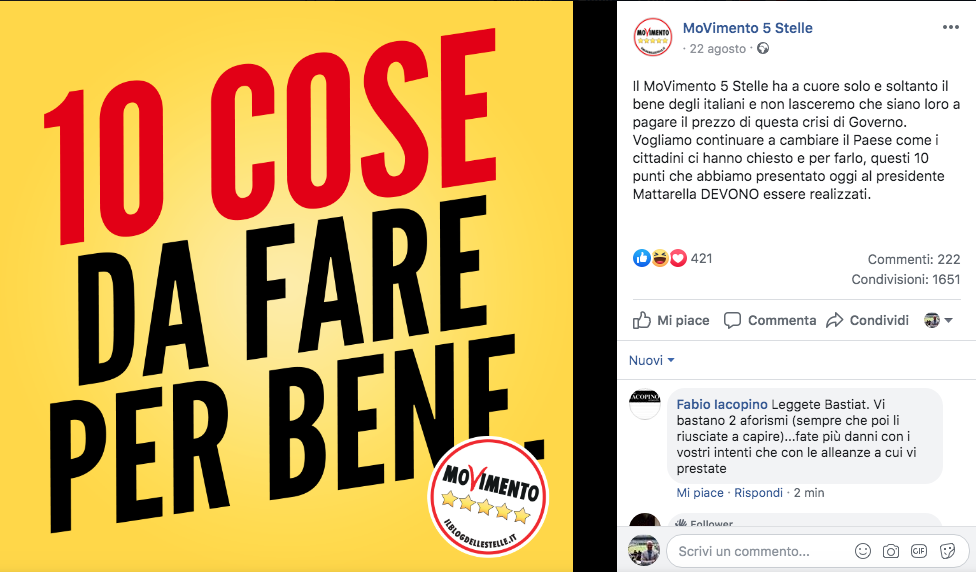The height and width of the screenshot is (572, 976).
Task: Toggle Mi piace on the post
Action: 671,321
